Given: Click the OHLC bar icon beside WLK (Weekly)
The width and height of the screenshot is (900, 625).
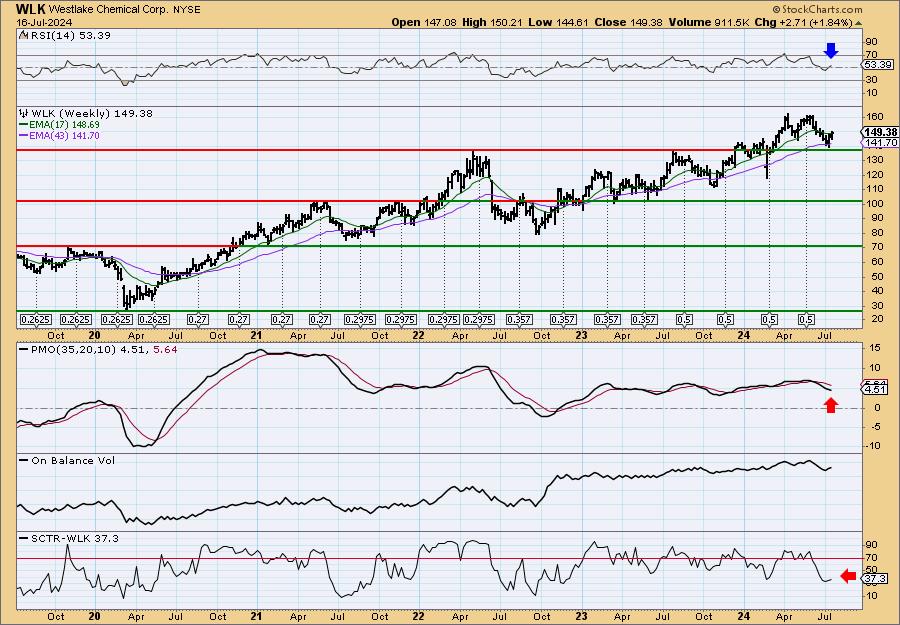Looking at the screenshot, I should tap(23, 113).
